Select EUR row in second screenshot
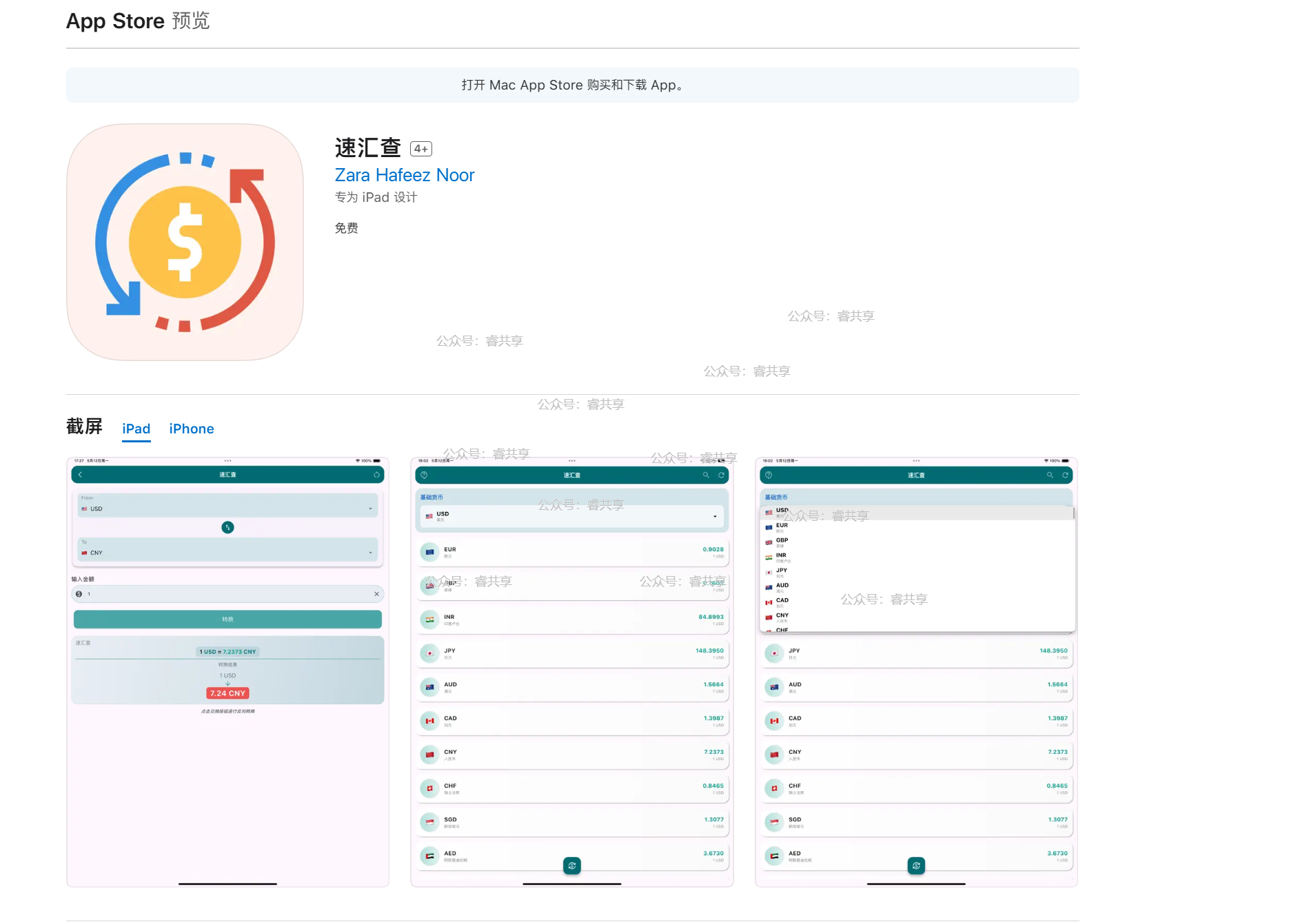Screen dimensions: 1311x924 (x=572, y=552)
